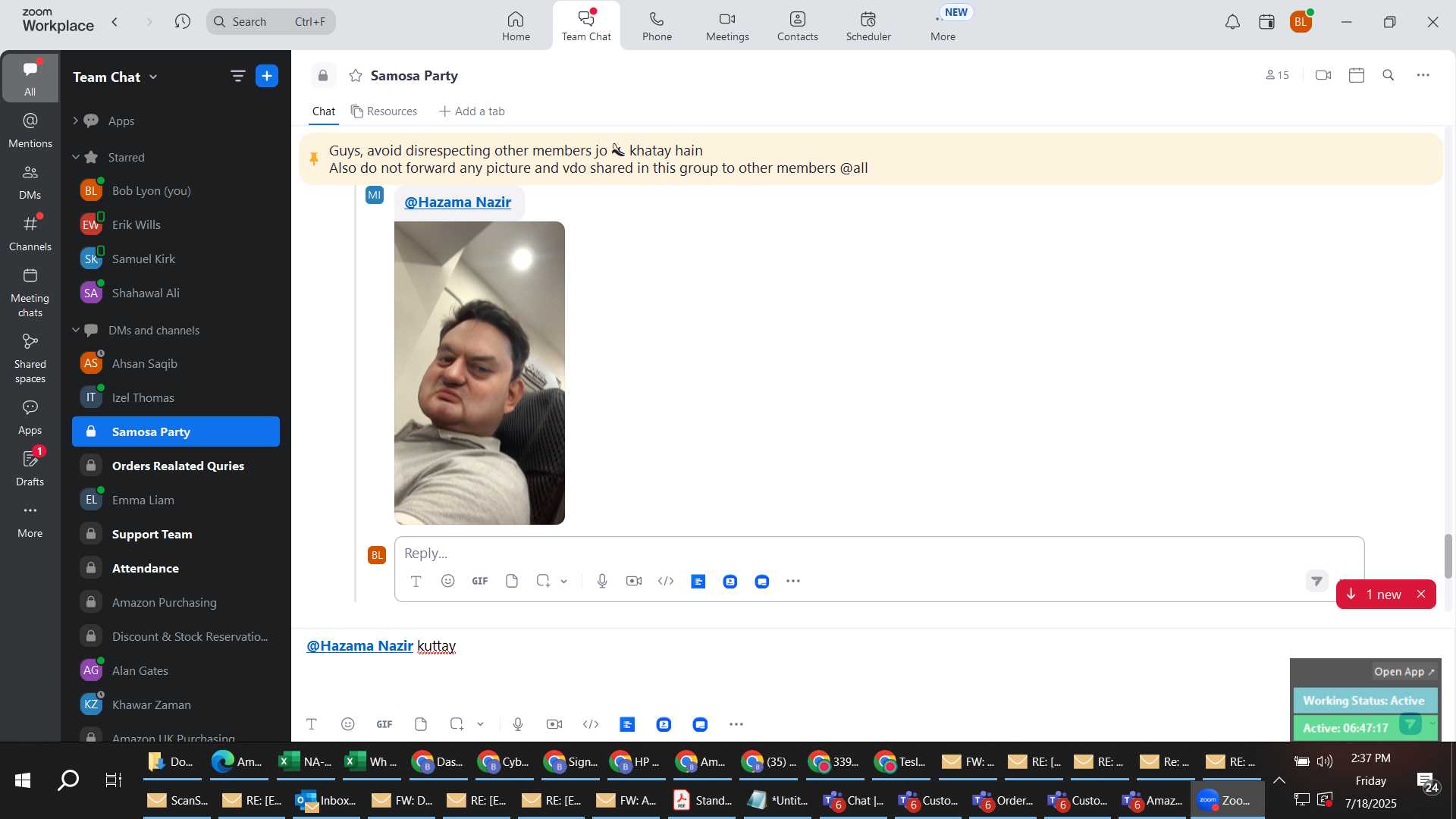Viewport: 1456px width, 819px height.
Task: View the 15 members list
Action: click(x=1277, y=75)
